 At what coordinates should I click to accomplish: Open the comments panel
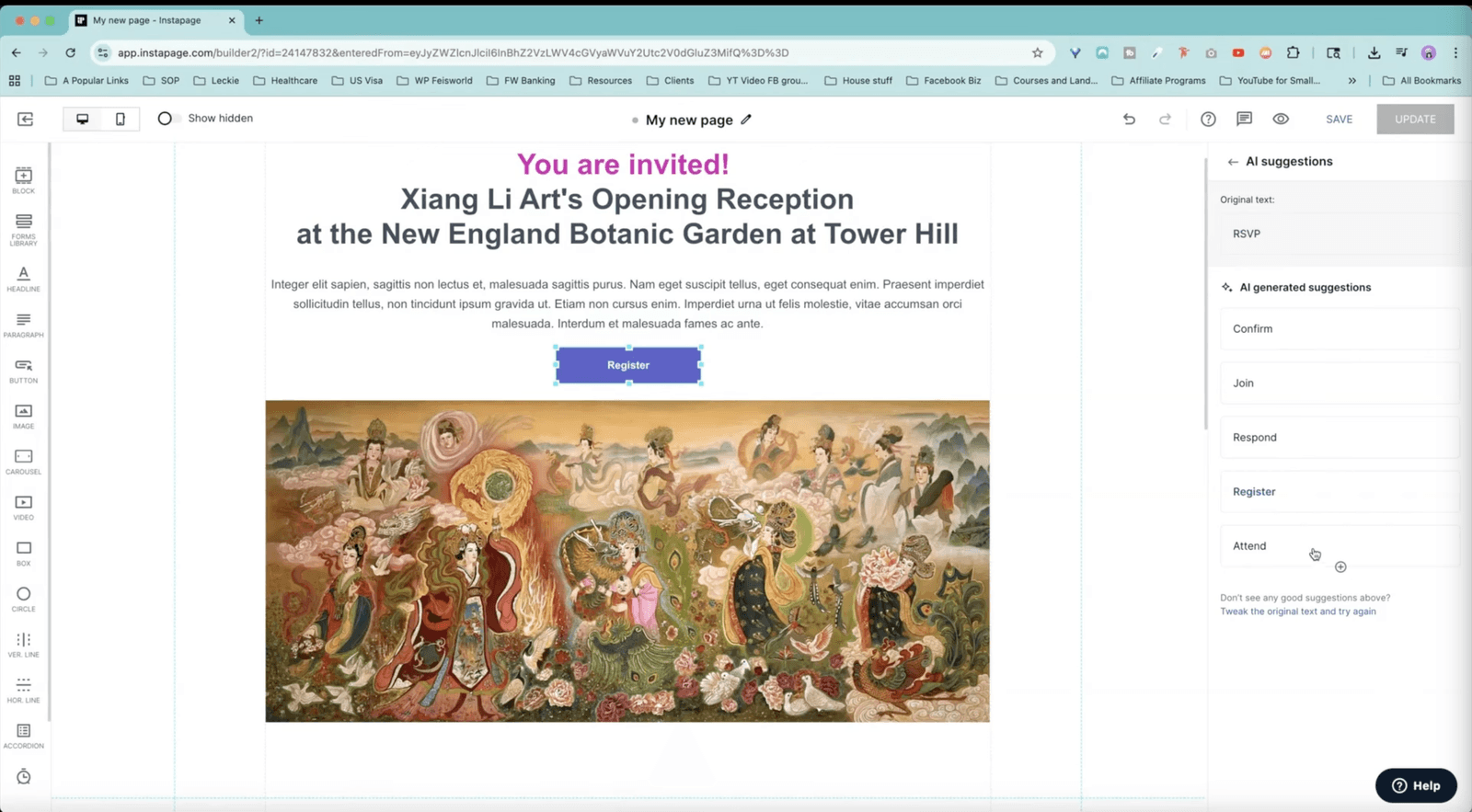click(1244, 119)
